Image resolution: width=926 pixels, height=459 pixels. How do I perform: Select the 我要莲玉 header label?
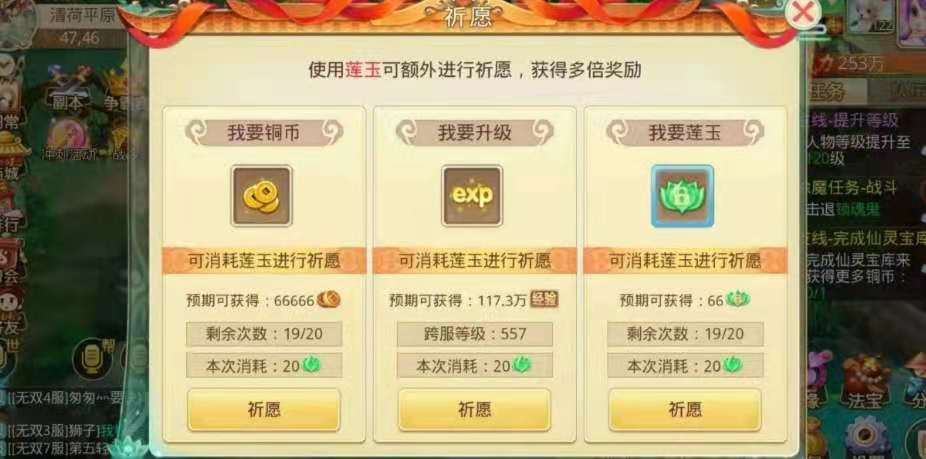[685, 133]
